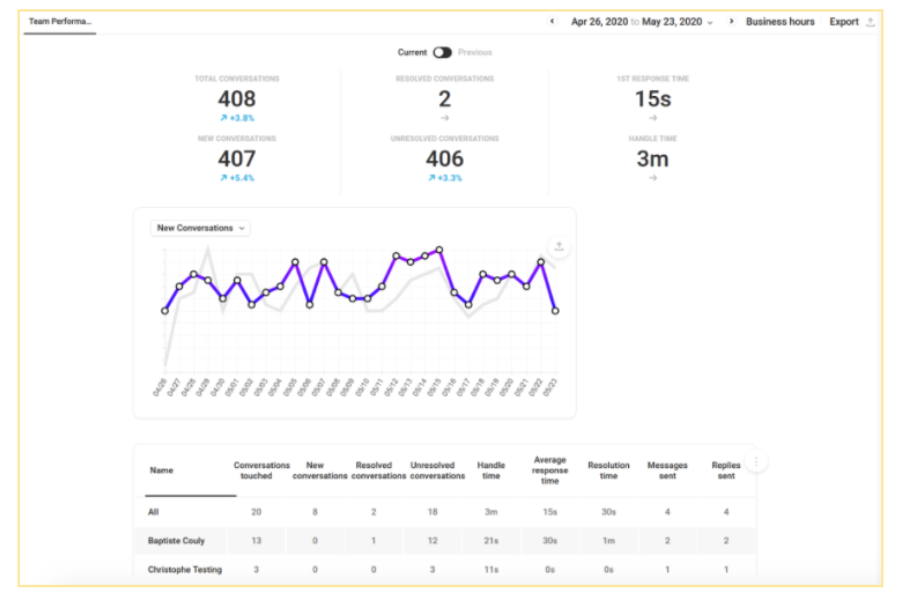Click the 05/12 chart data point
The height and width of the screenshot is (608, 910).
pyautogui.click(x=396, y=256)
